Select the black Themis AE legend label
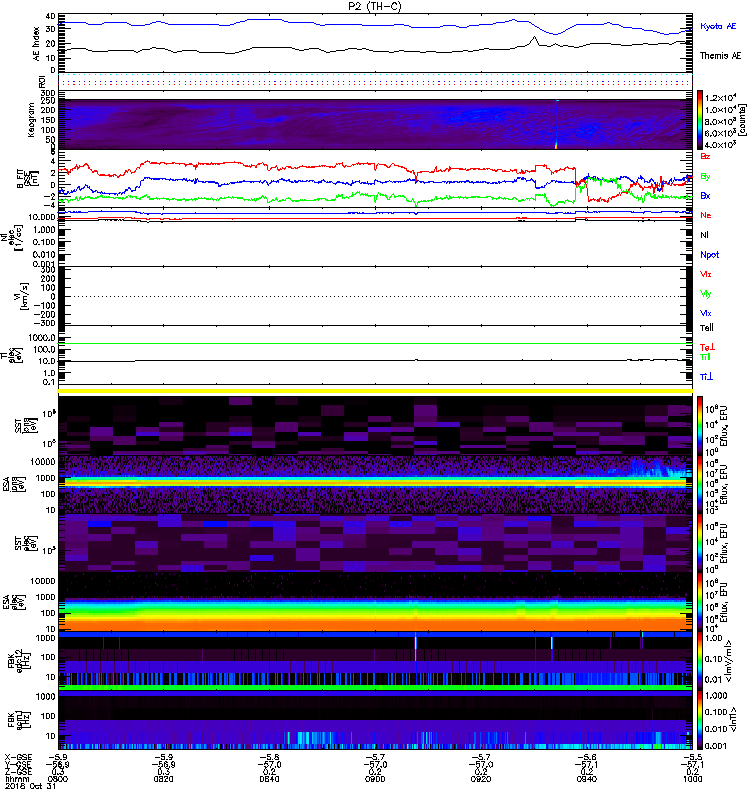This screenshot has height=800, width=750. point(720,56)
